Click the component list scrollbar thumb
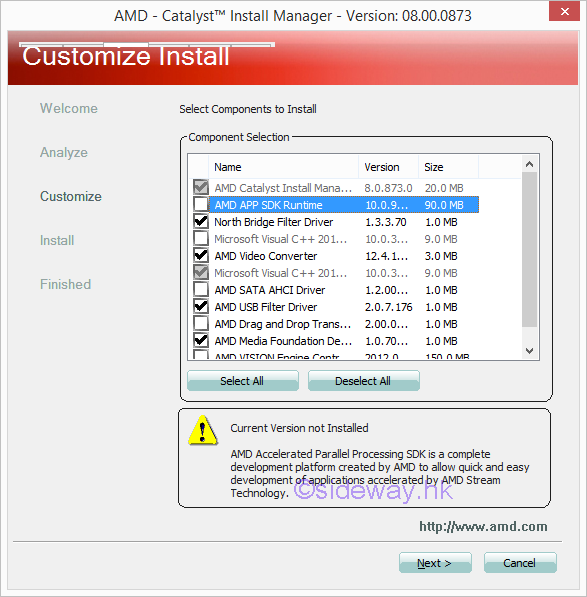 [529, 249]
